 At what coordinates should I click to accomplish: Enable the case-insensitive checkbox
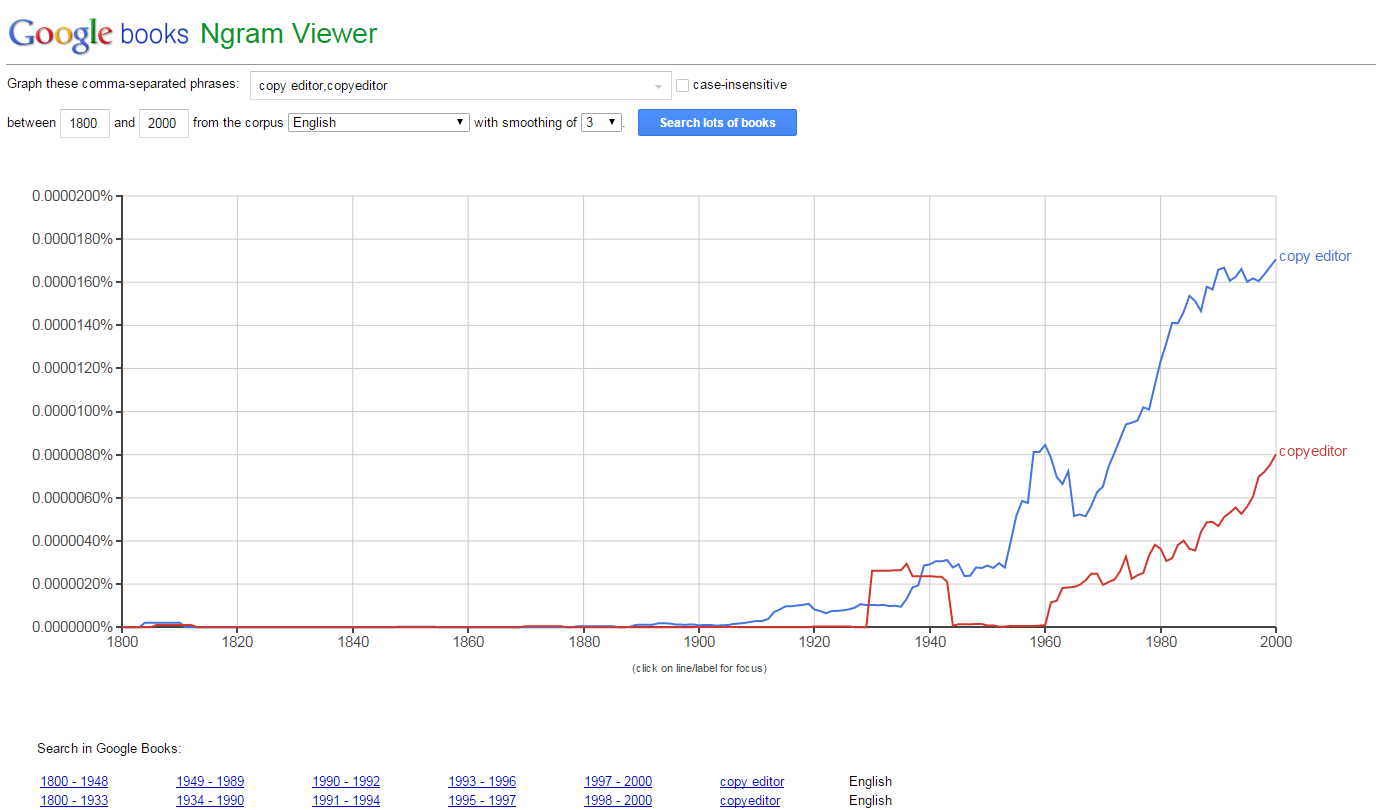coord(683,85)
